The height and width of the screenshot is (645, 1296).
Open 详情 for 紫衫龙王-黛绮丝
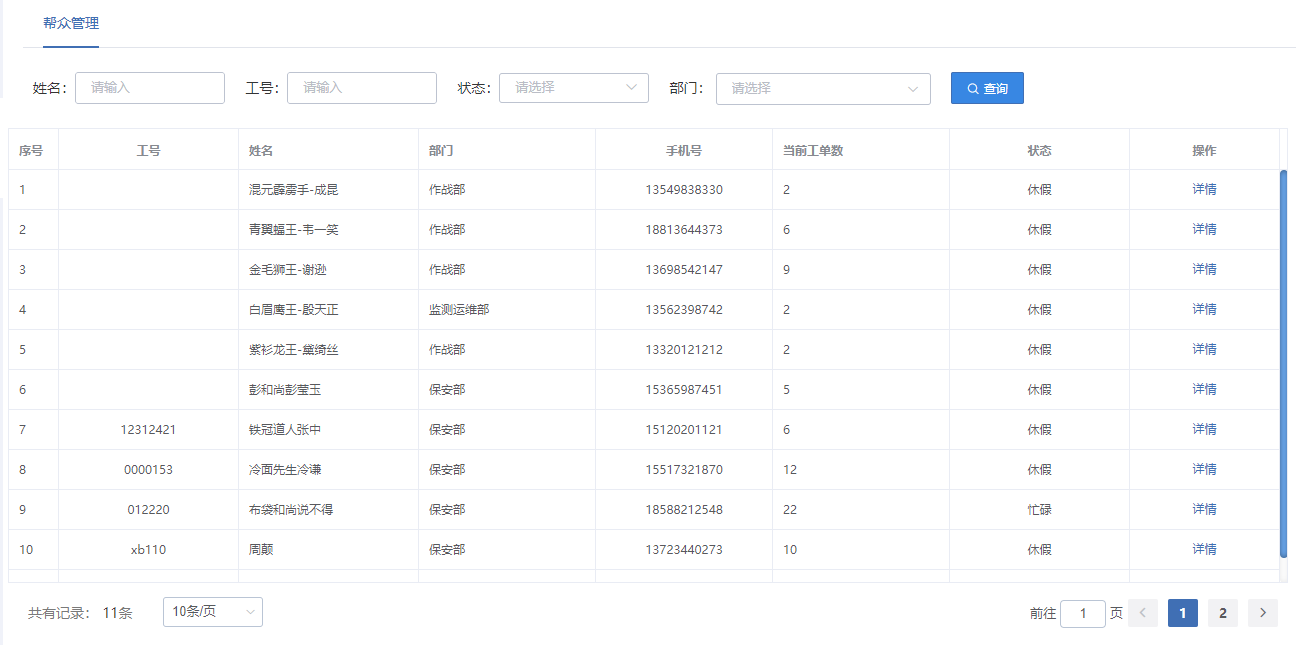click(x=1204, y=349)
